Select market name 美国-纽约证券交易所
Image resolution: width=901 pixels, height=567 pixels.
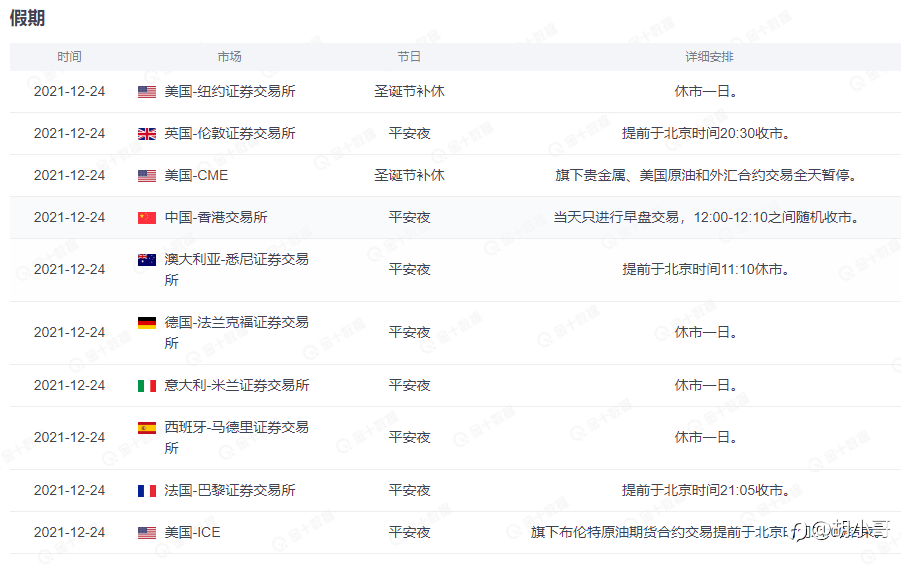click(230, 91)
